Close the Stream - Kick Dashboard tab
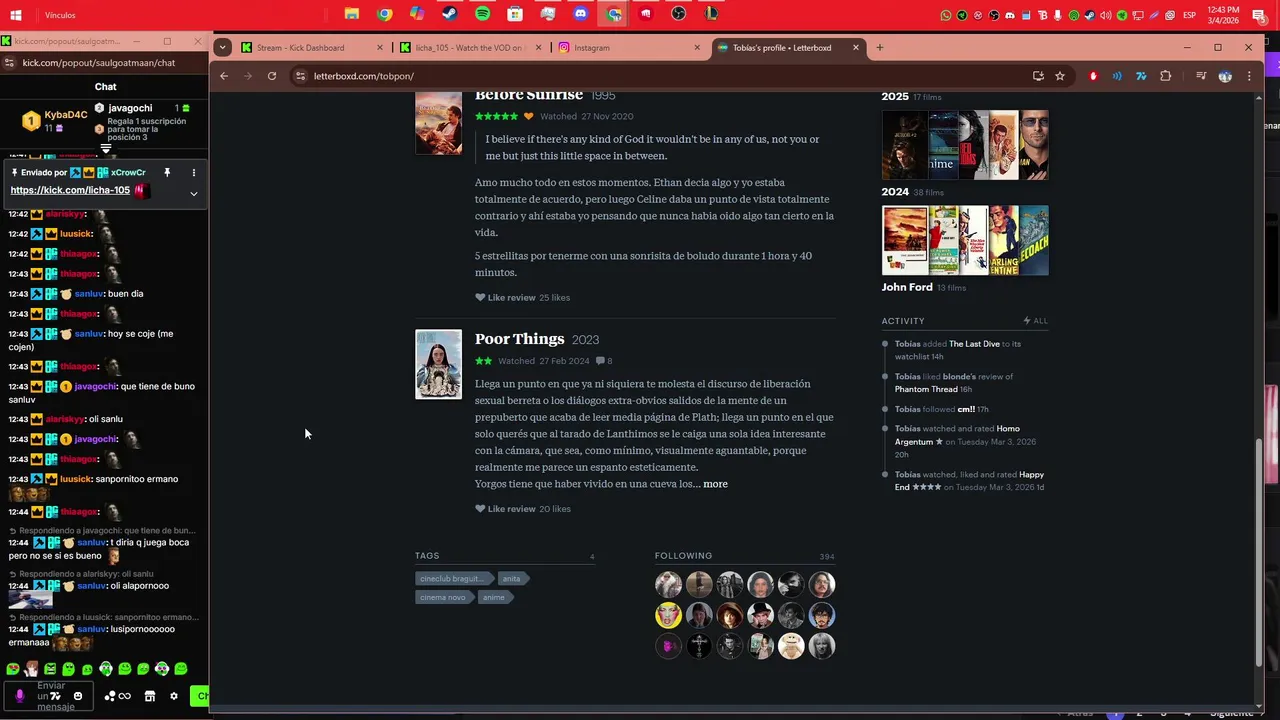 [x=380, y=47]
